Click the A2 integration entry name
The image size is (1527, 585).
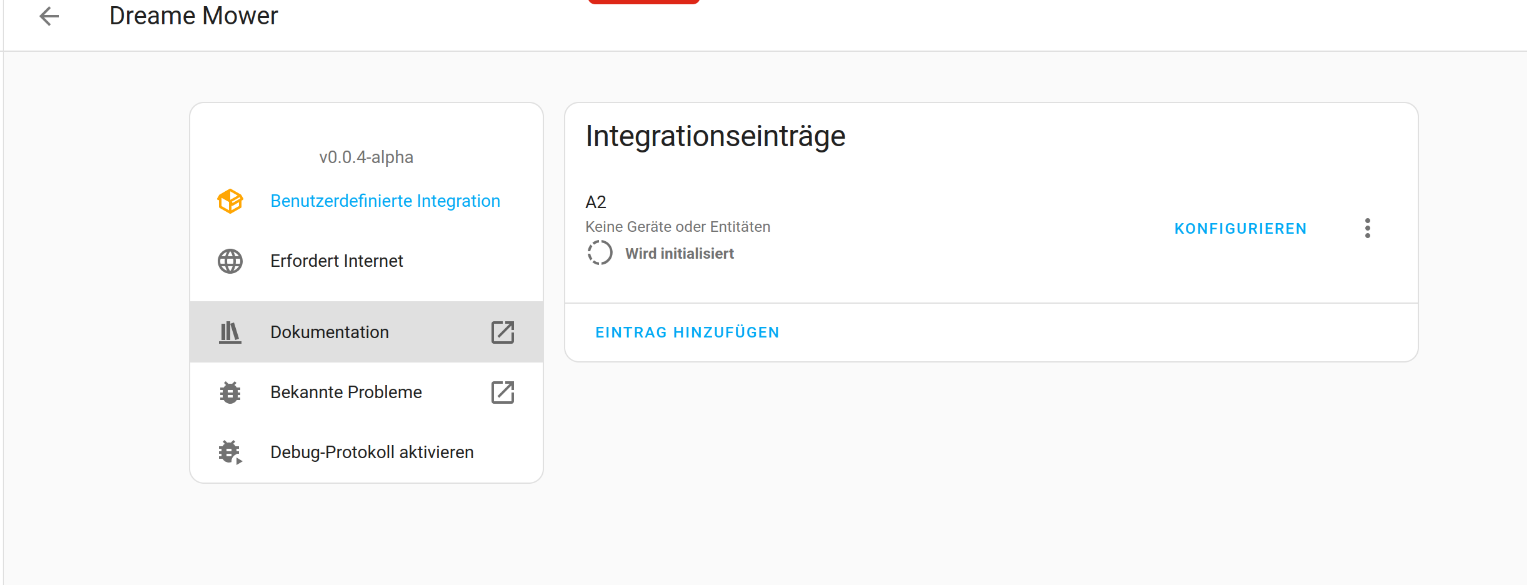pyautogui.click(x=596, y=202)
